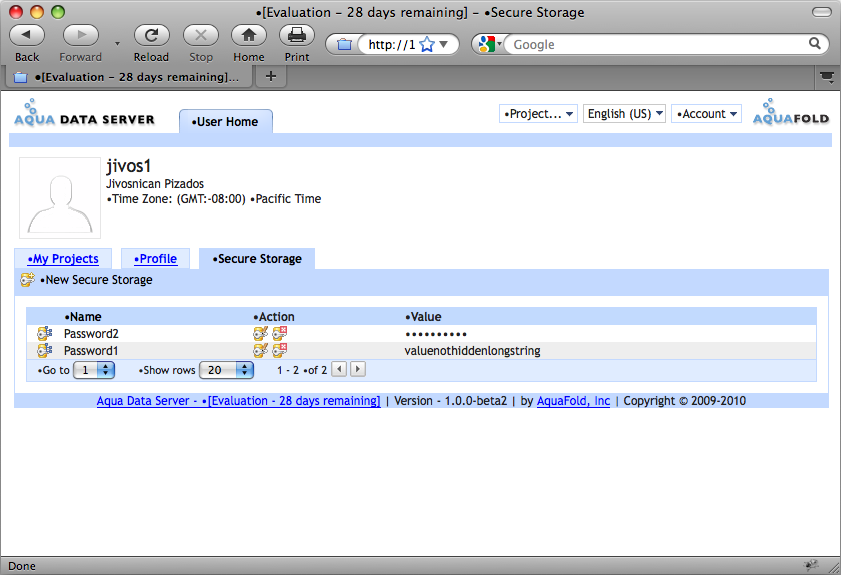Screen dimensions: 841x575
Task: Edit the Password1 secure storage entry
Action: [261, 351]
